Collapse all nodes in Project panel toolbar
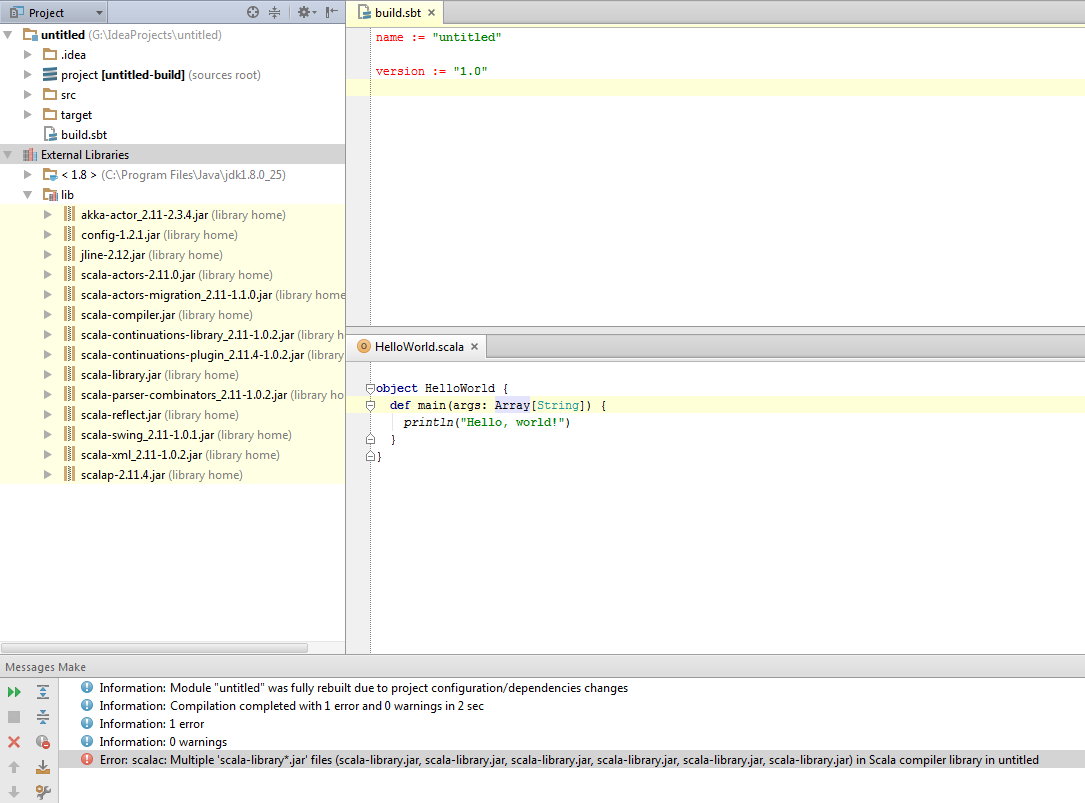 pyautogui.click(x=275, y=12)
